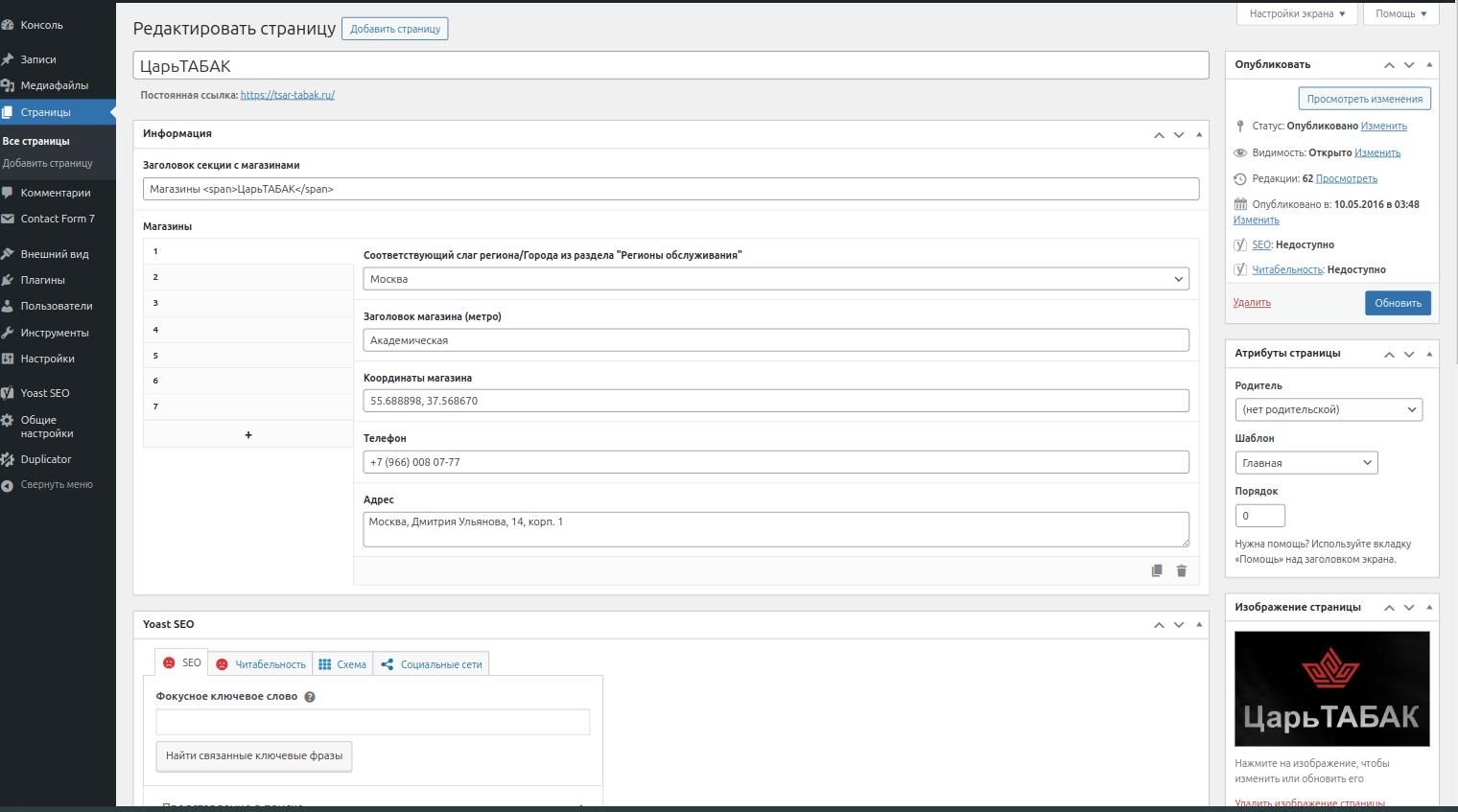Click the Консоль dashboard icon in sidebar

(x=8, y=25)
